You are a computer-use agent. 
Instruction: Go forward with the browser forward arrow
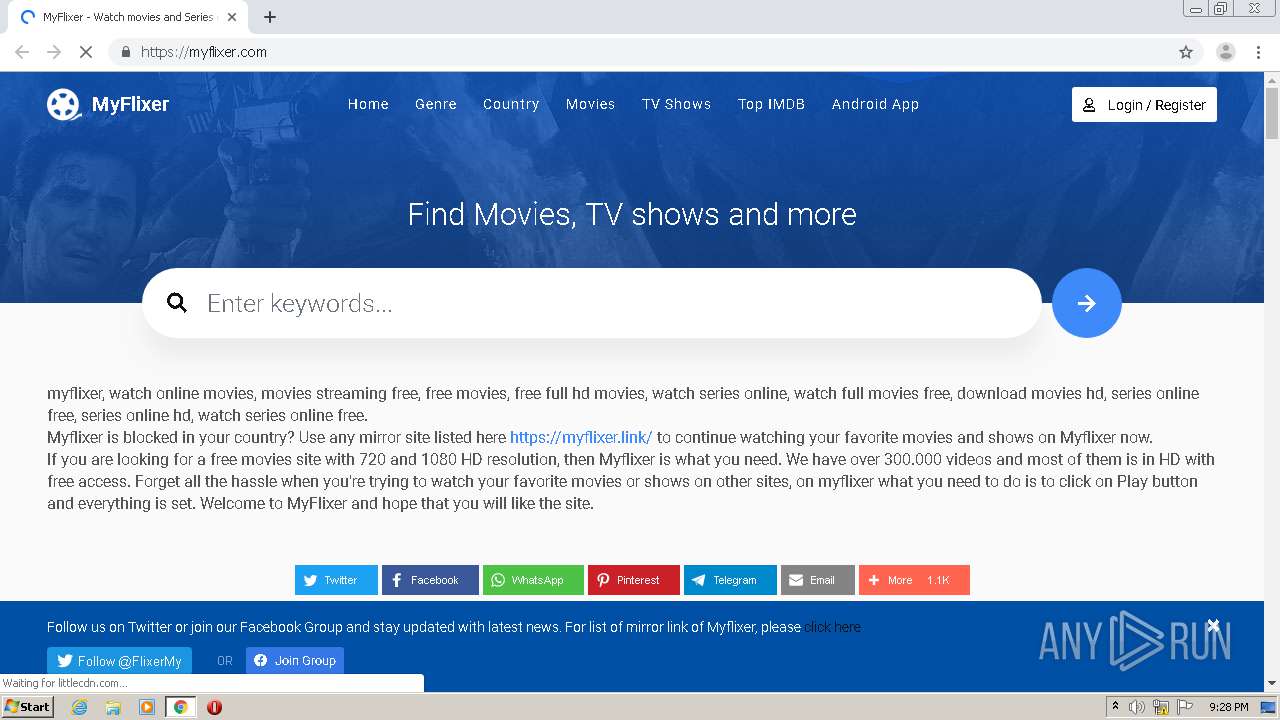click(54, 52)
